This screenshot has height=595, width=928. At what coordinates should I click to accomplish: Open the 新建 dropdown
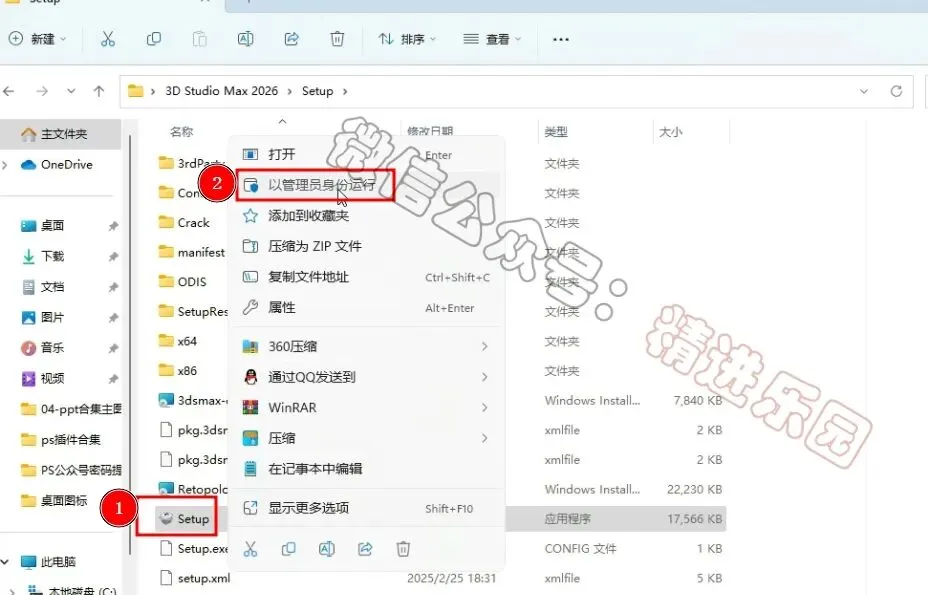pyautogui.click(x=37, y=39)
